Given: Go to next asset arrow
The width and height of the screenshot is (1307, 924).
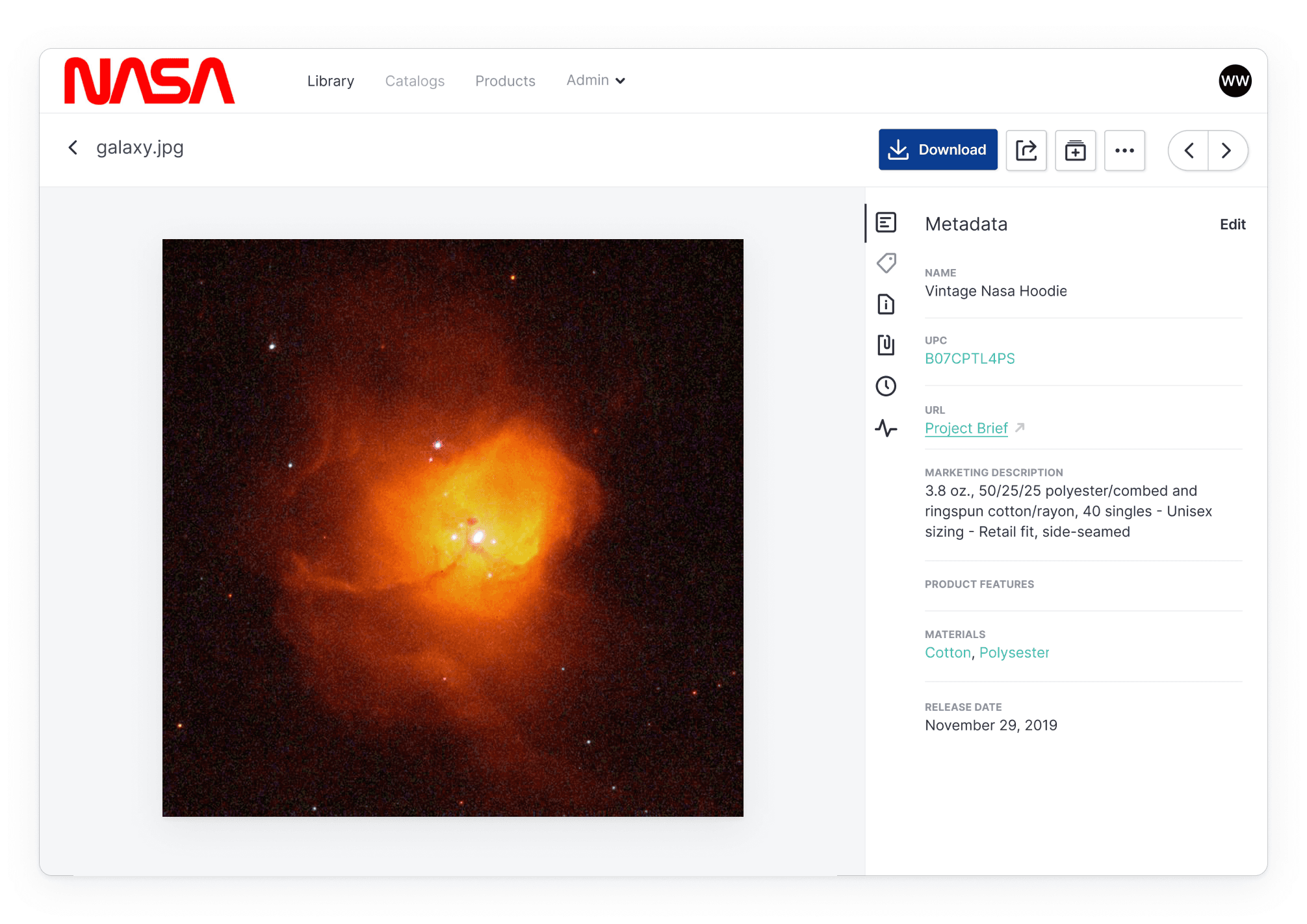Looking at the screenshot, I should [1228, 150].
